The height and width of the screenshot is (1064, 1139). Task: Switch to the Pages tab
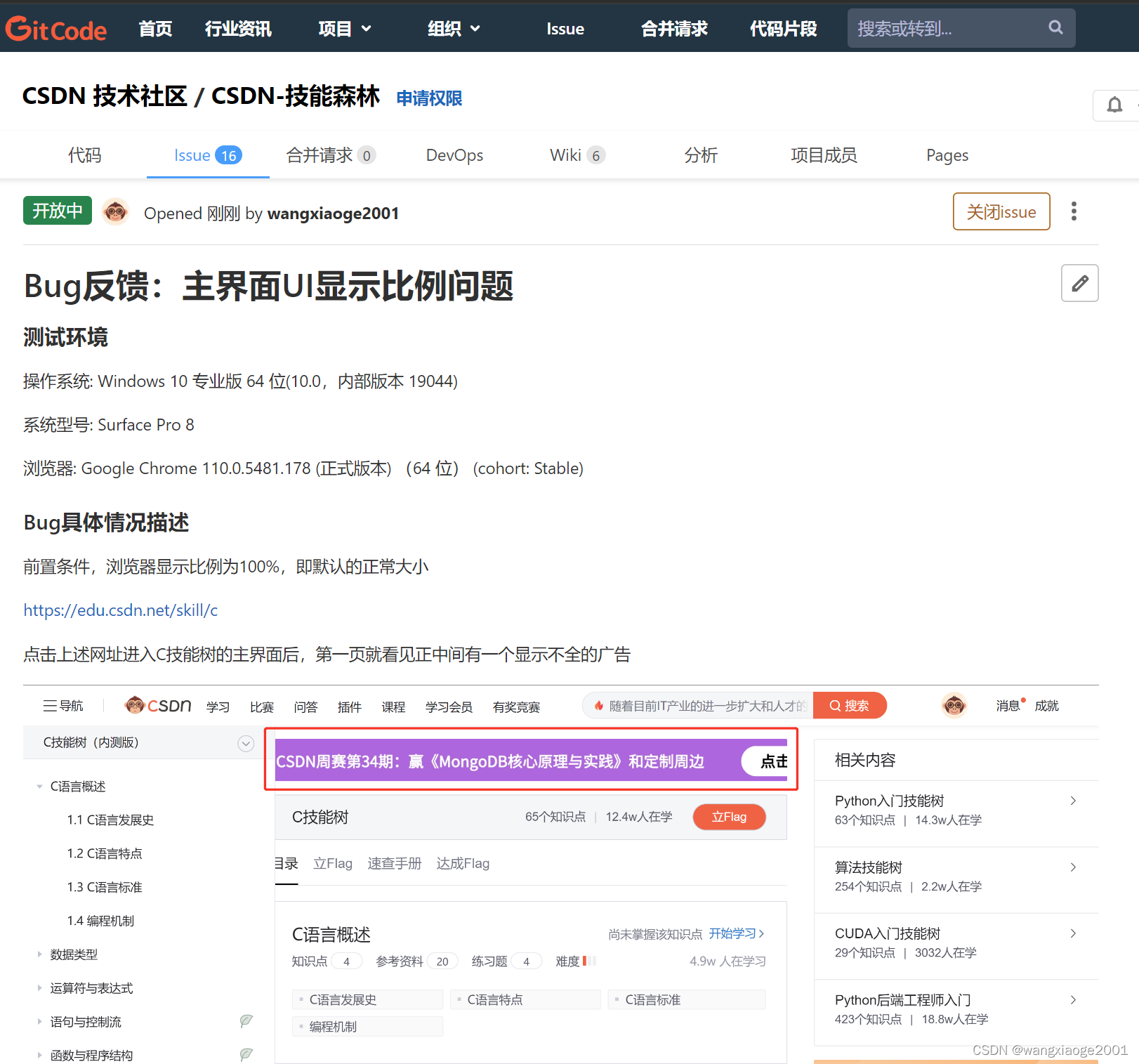click(947, 155)
